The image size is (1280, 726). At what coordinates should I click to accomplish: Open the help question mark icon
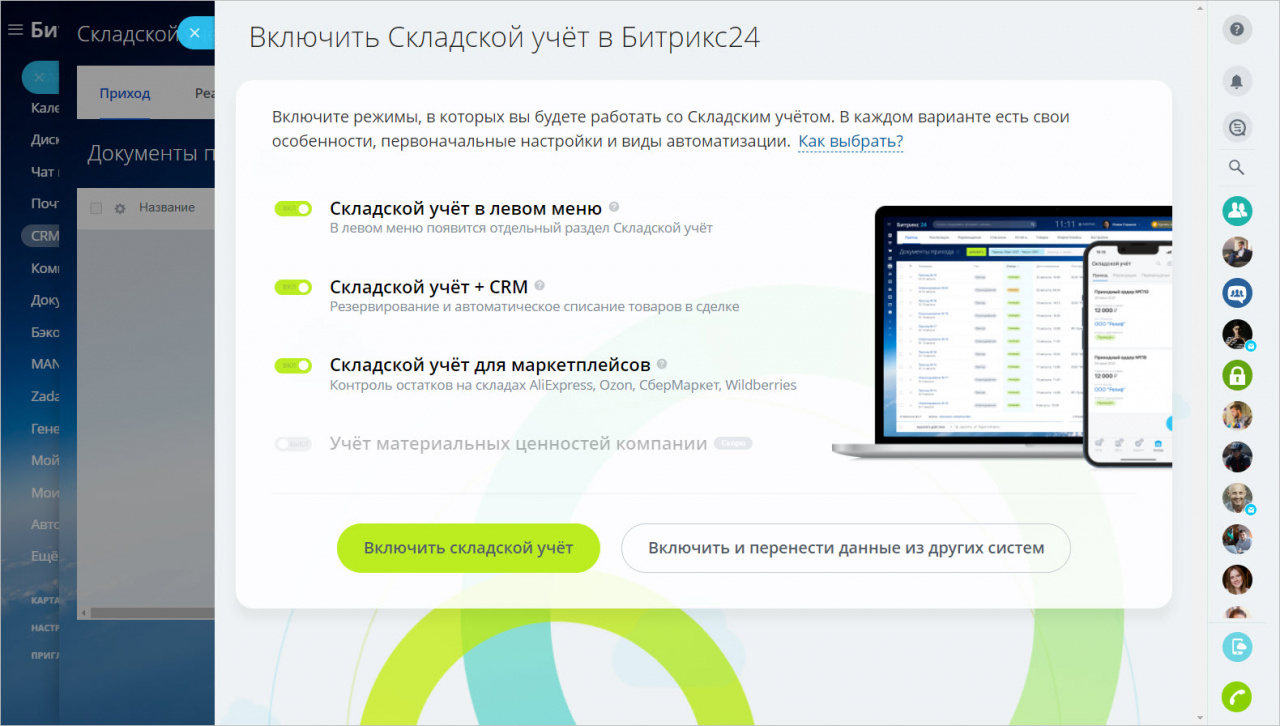pyautogui.click(x=1237, y=29)
